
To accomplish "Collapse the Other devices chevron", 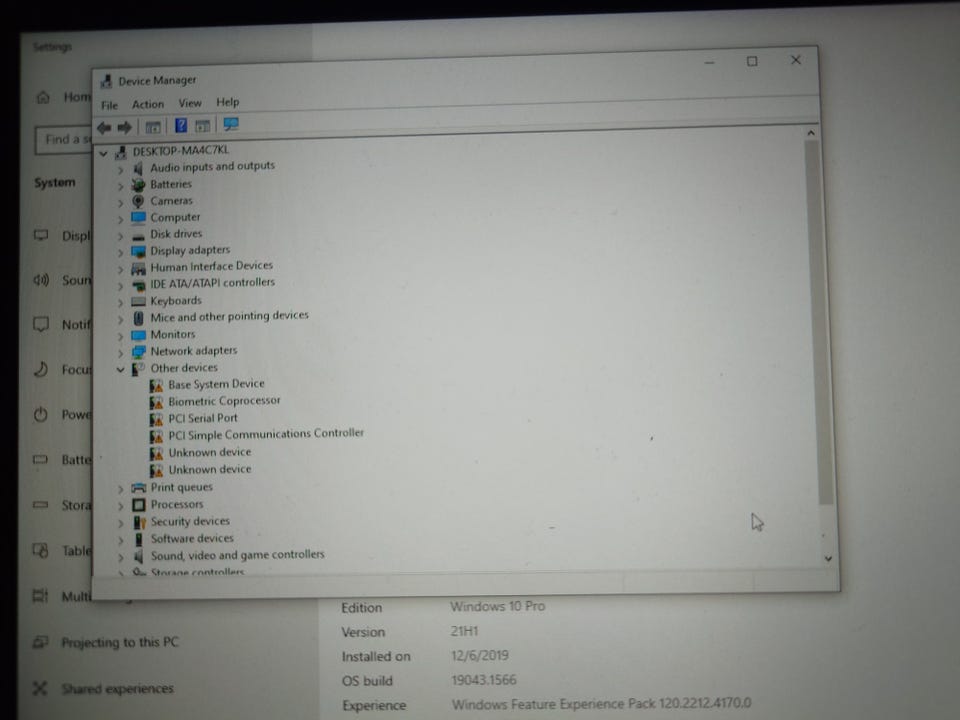I will tap(120, 369).
